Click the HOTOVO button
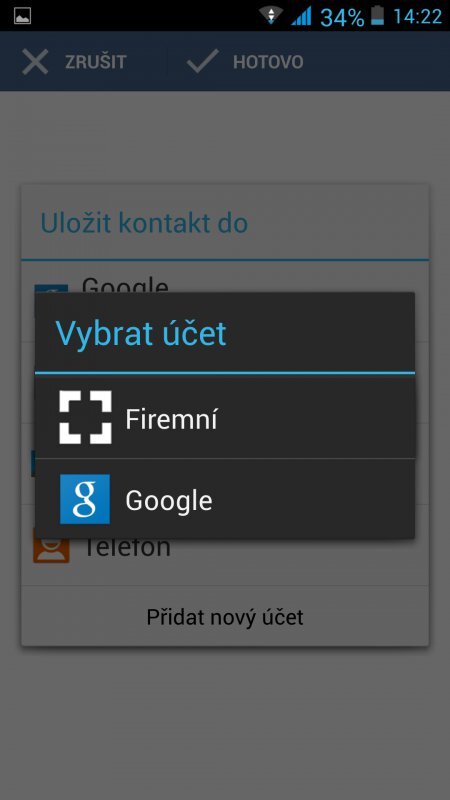This screenshot has height=800, width=450. [x=245, y=62]
